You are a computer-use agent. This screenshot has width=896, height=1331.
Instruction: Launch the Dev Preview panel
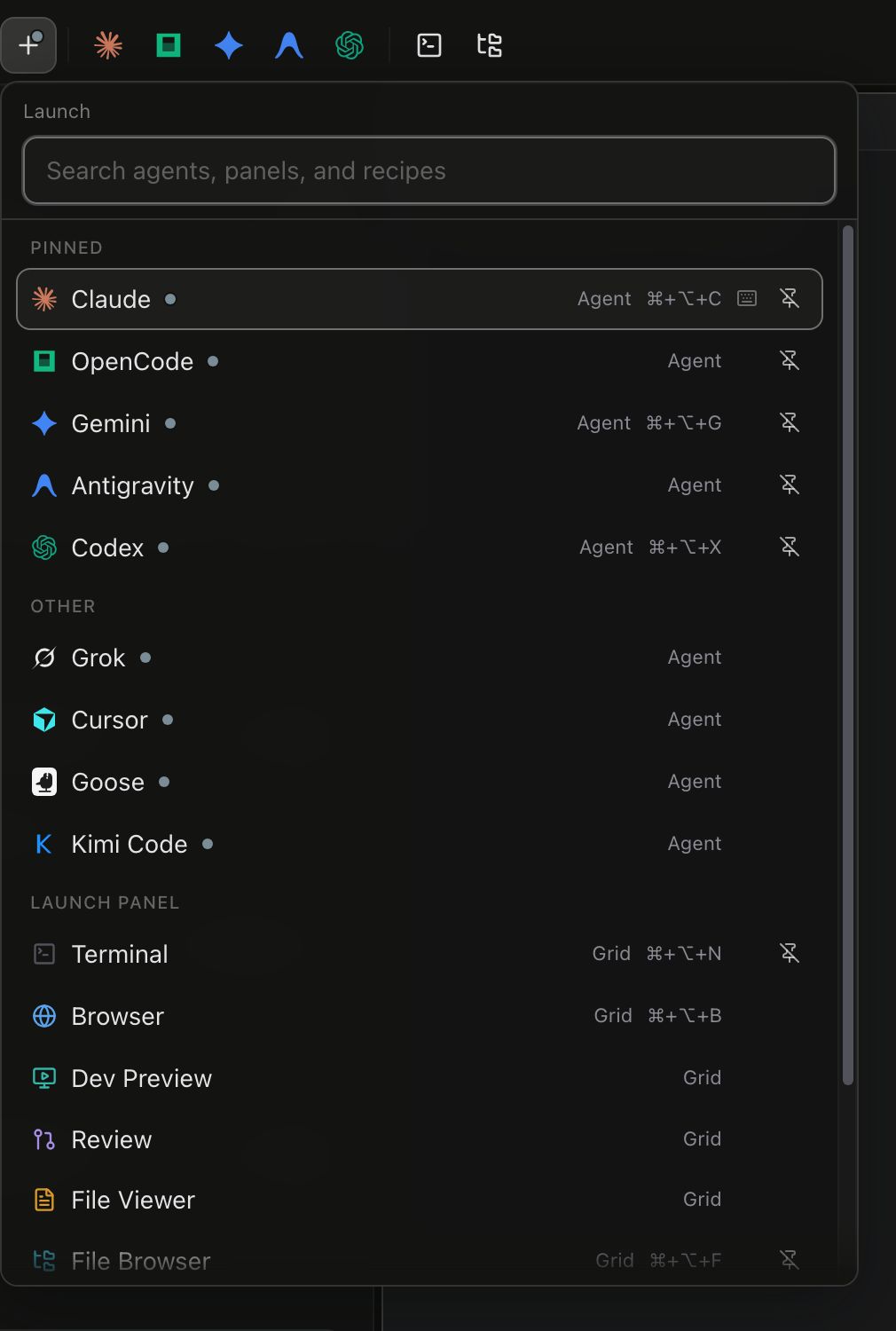point(420,1078)
